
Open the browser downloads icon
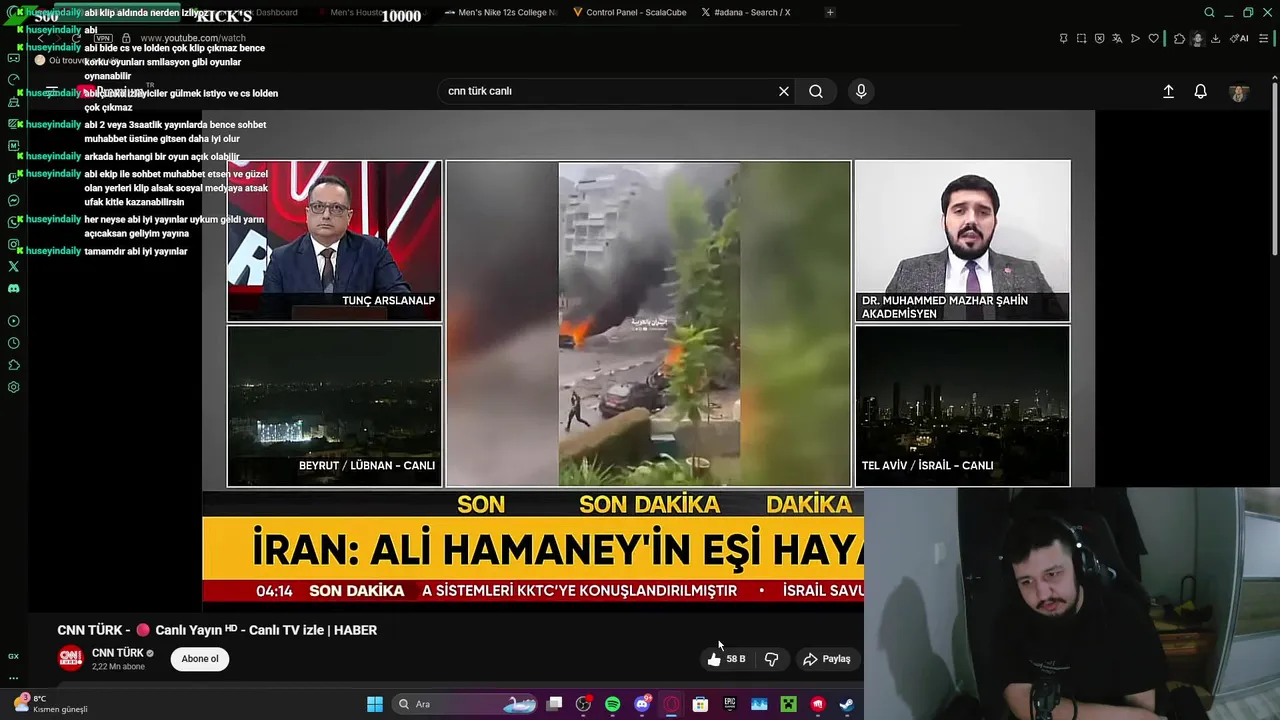point(1215,38)
